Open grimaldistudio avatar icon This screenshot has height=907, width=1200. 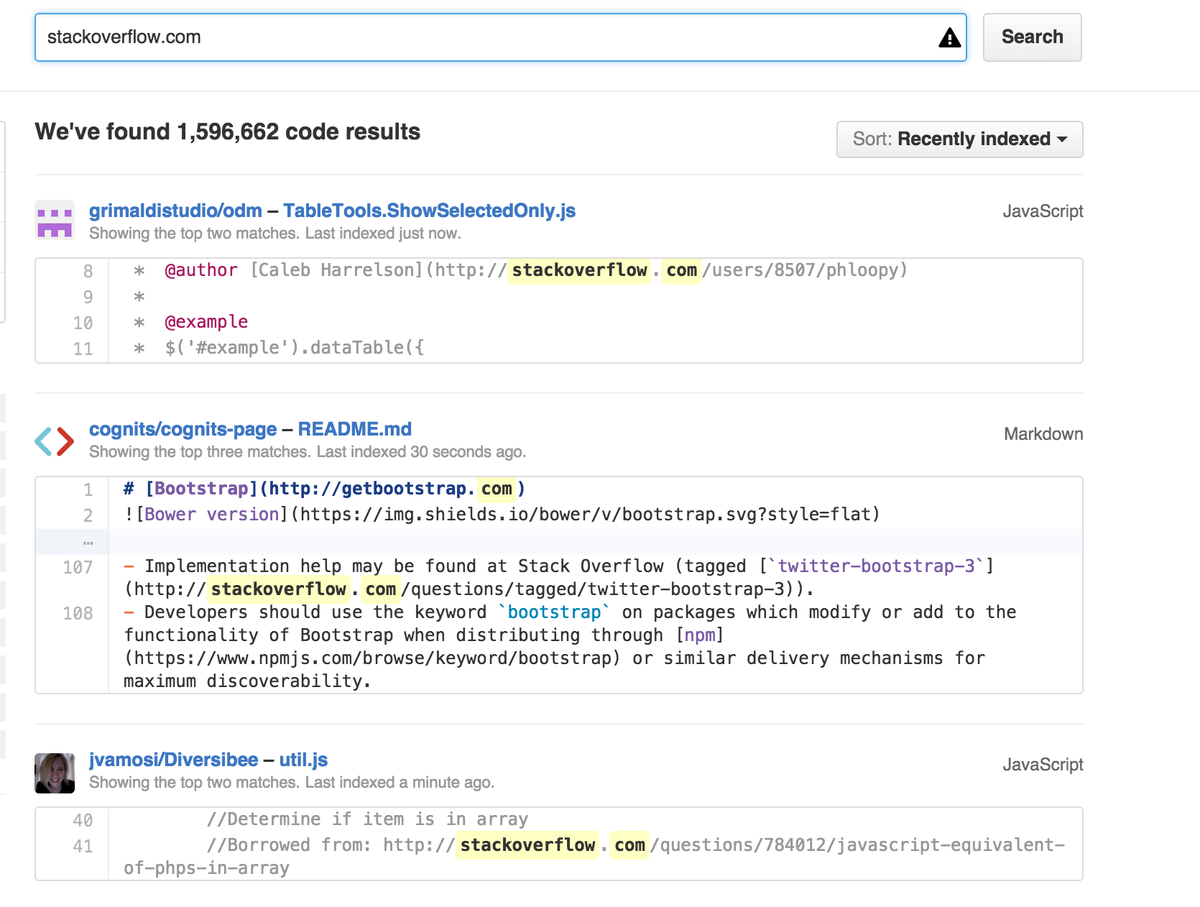54,220
